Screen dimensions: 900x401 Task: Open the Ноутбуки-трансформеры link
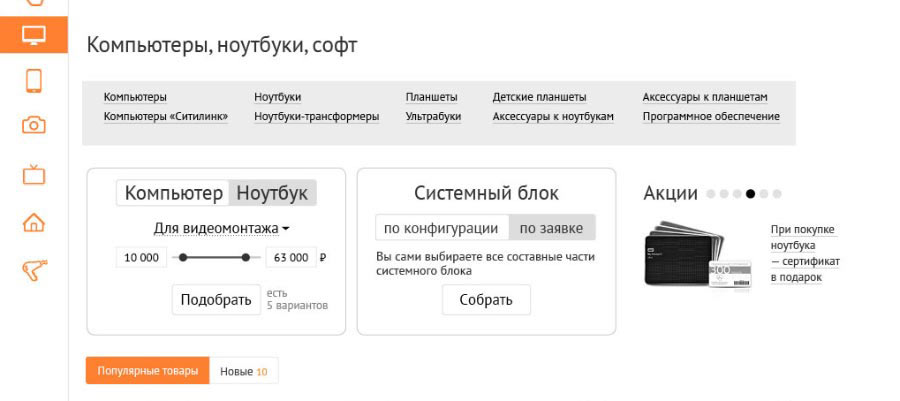tap(316, 117)
